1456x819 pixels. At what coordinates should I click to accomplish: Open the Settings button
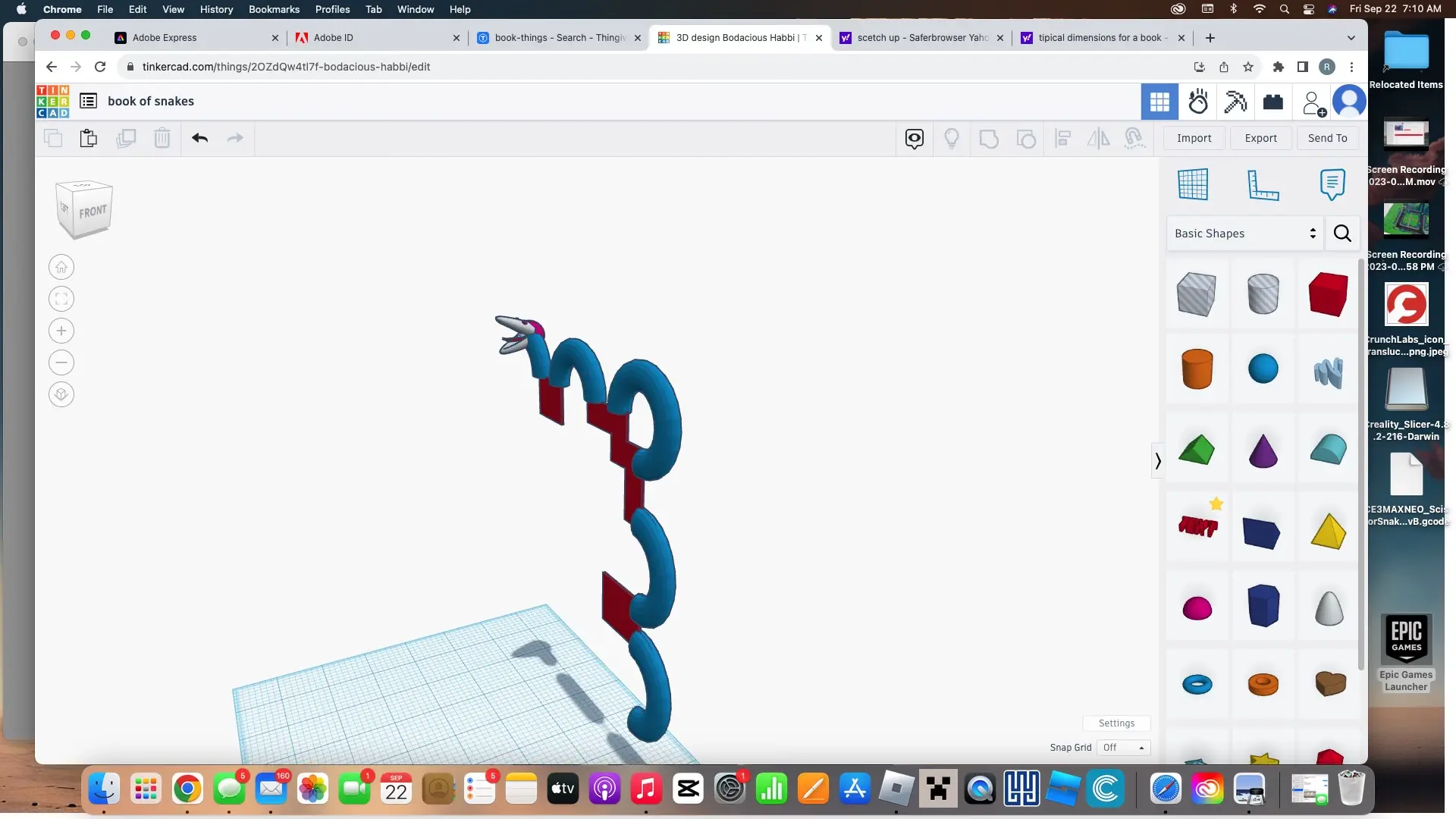(1116, 723)
